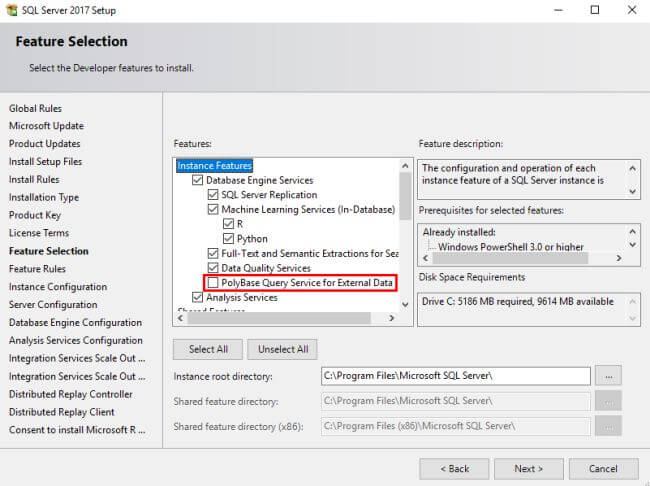Uncheck SQL Server Replication checkbox
The image size is (650, 486).
pos(213,195)
